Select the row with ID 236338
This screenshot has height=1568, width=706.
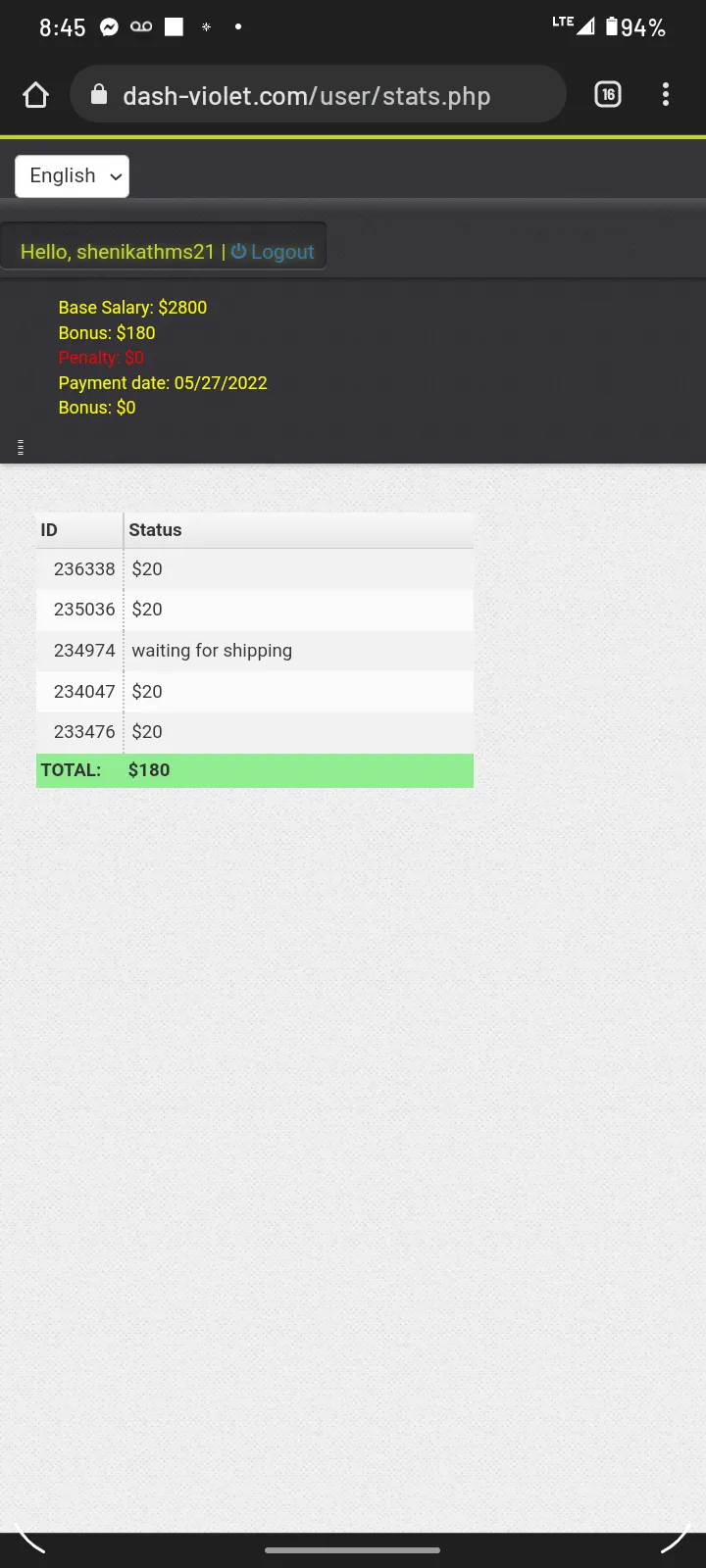tap(255, 568)
